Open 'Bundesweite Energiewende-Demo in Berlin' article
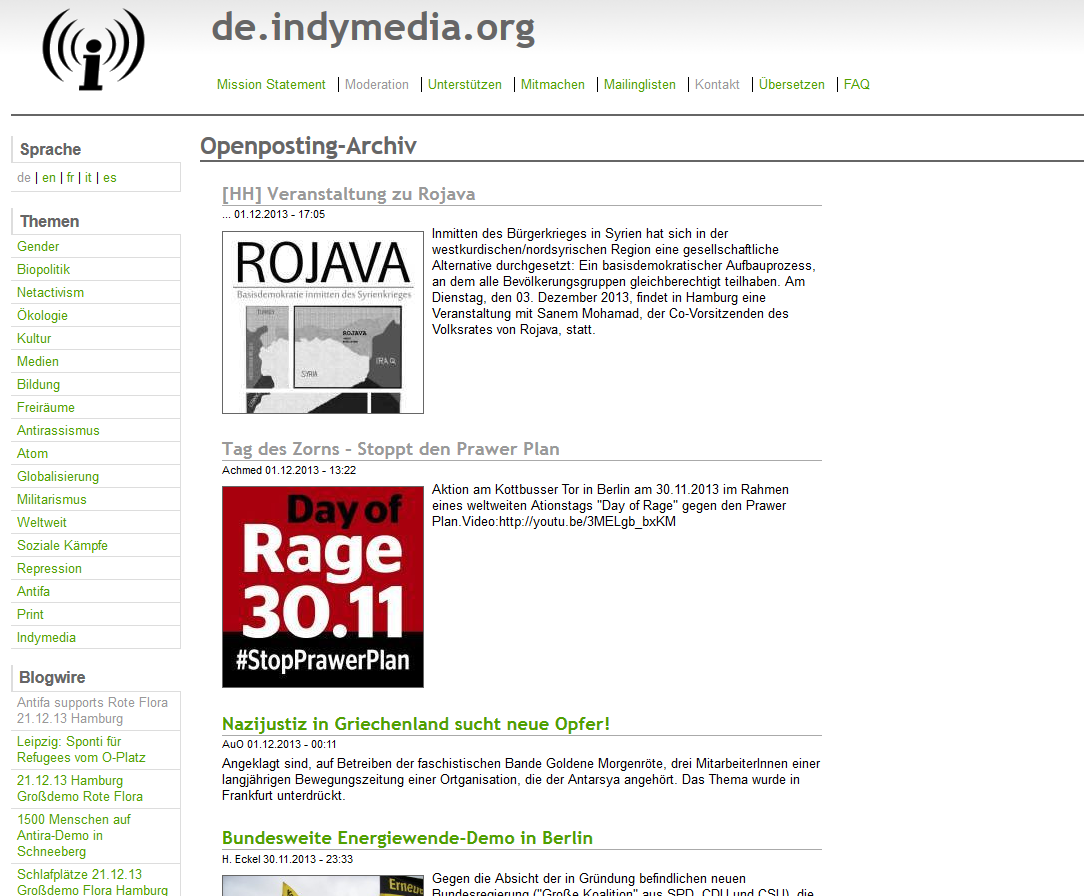 pyautogui.click(x=407, y=838)
